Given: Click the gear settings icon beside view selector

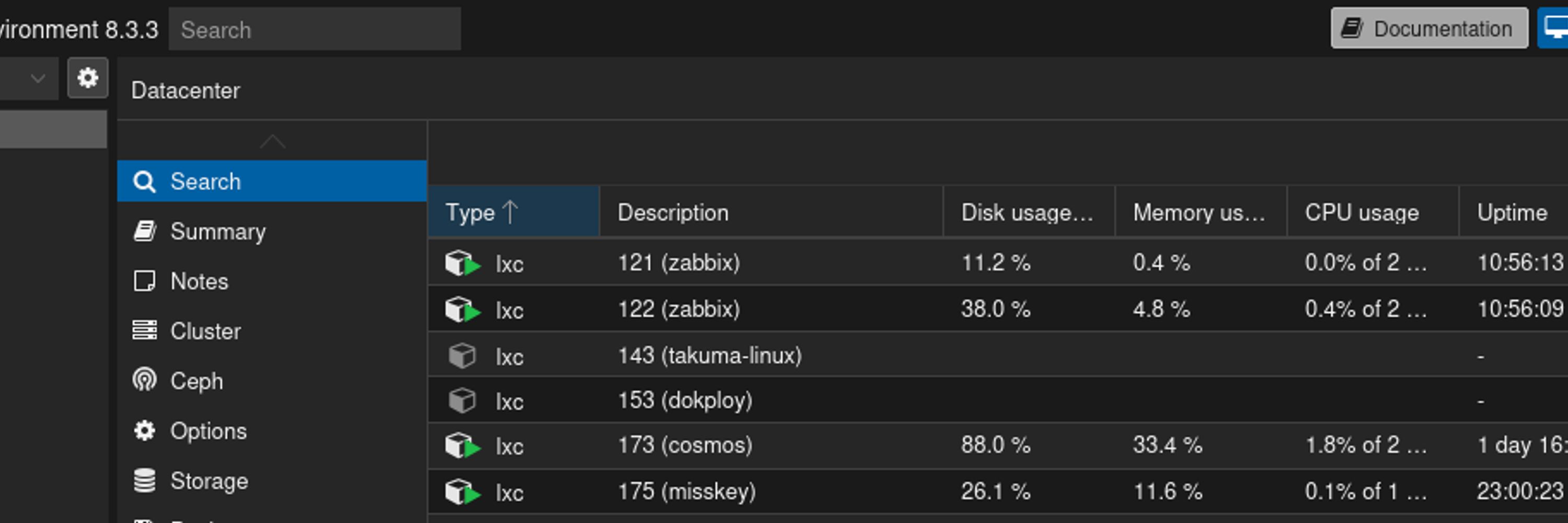Looking at the screenshot, I should [x=88, y=78].
